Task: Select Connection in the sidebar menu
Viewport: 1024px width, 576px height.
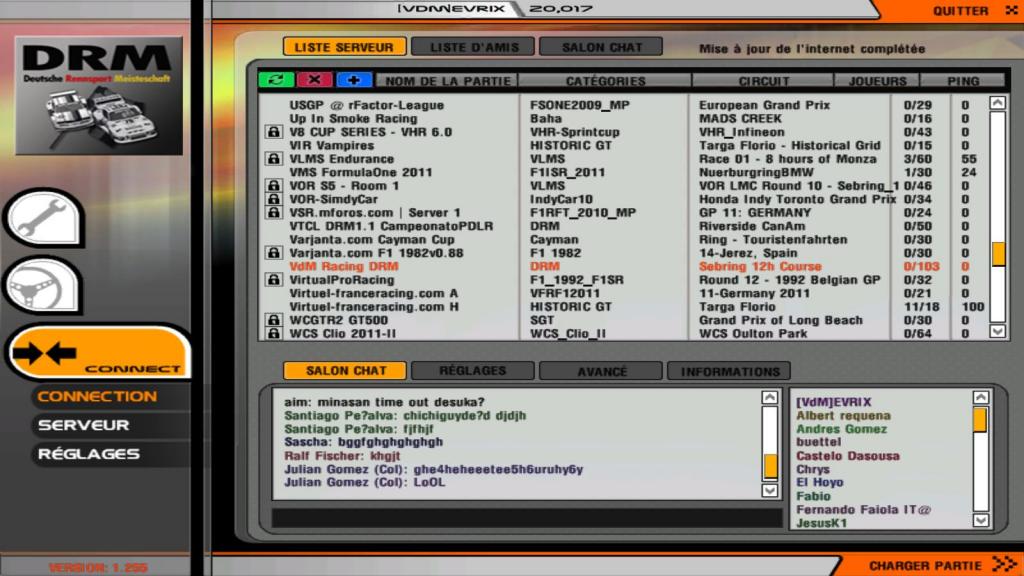Action: [97, 396]
